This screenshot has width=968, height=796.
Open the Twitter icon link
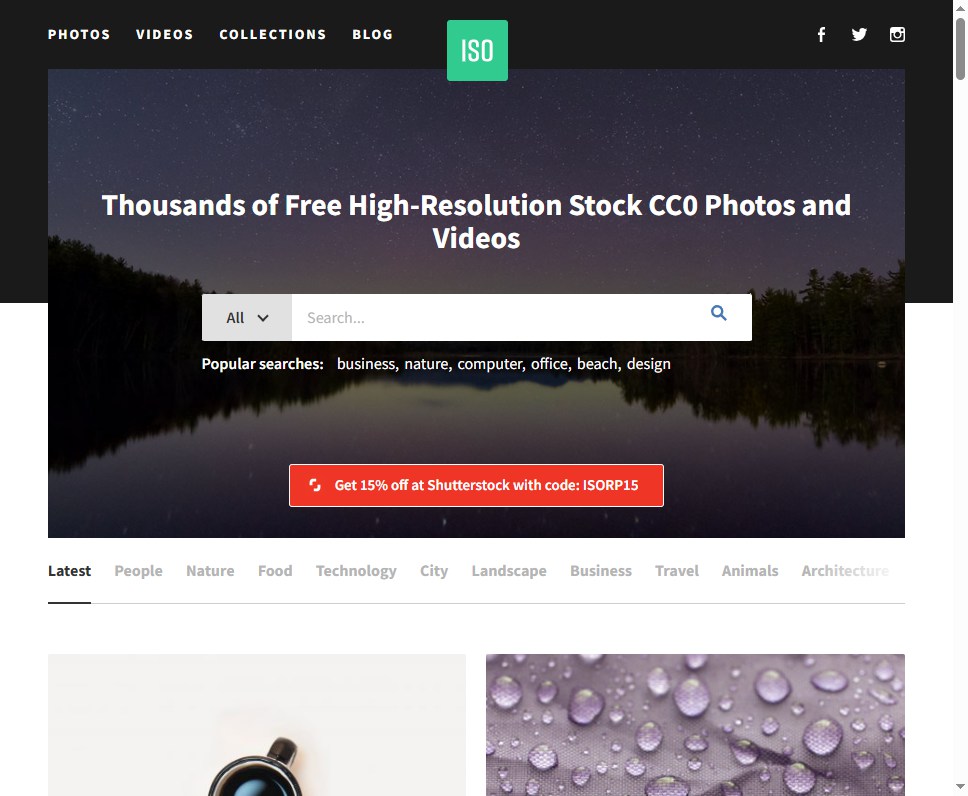point(859,35)
